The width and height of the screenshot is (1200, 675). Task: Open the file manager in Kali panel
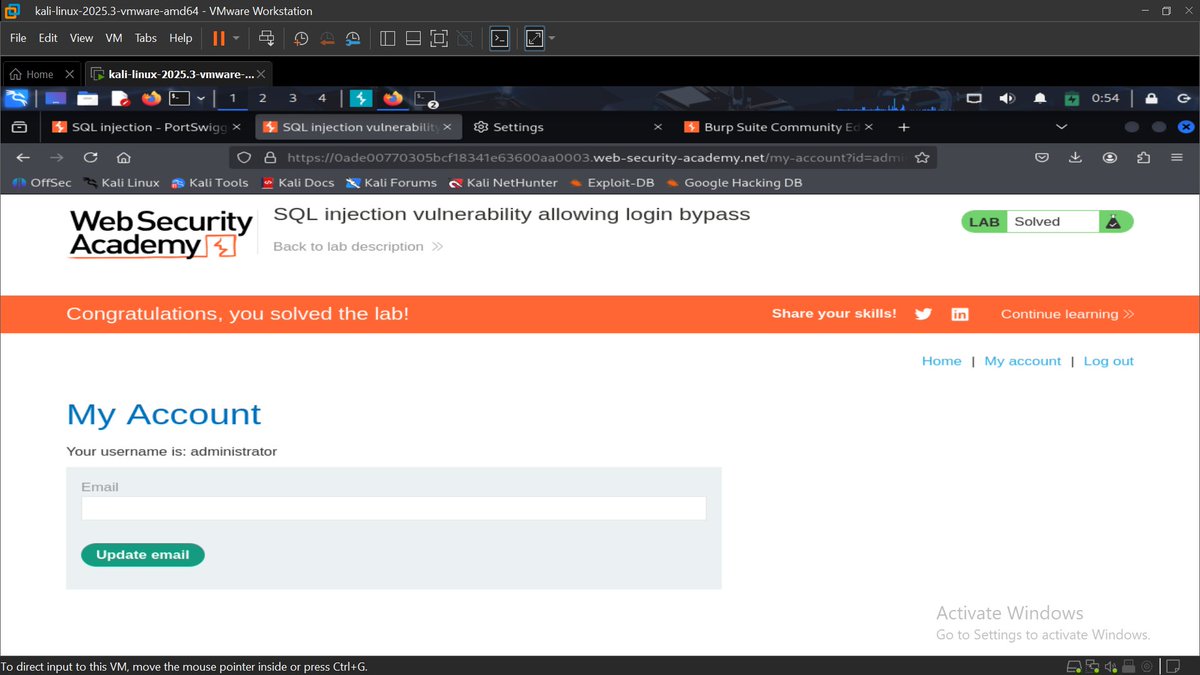point(88,98)
